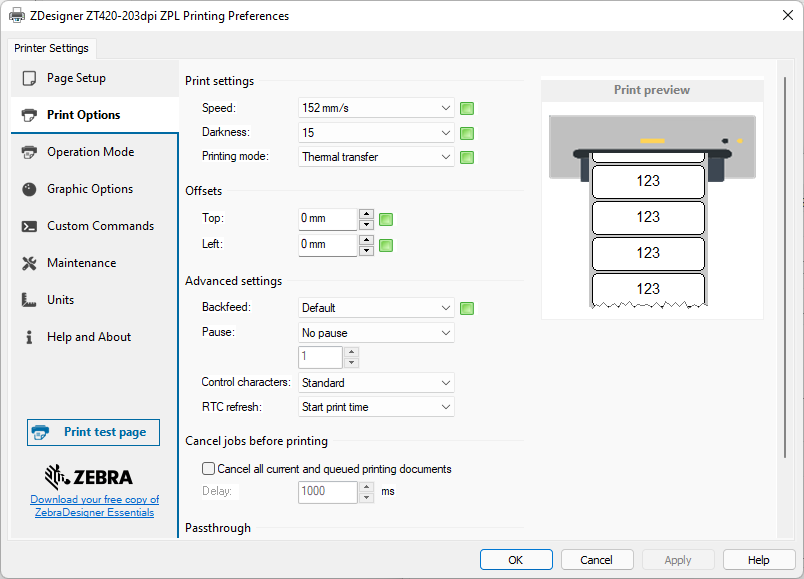Click the Maintenance tools icon
Viewport: 804px width, 579px height.
coord(29,263)
